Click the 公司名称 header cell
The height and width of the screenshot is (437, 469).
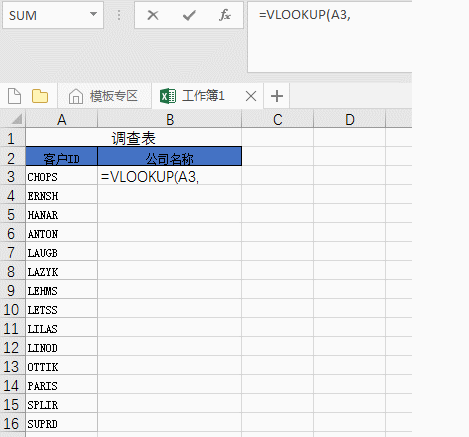[170, 157]
